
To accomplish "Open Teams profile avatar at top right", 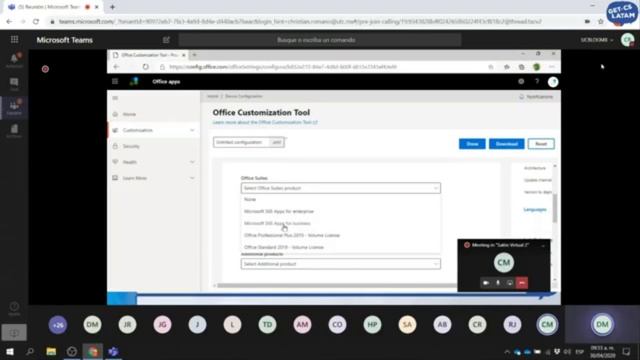I will coord(628,40).
